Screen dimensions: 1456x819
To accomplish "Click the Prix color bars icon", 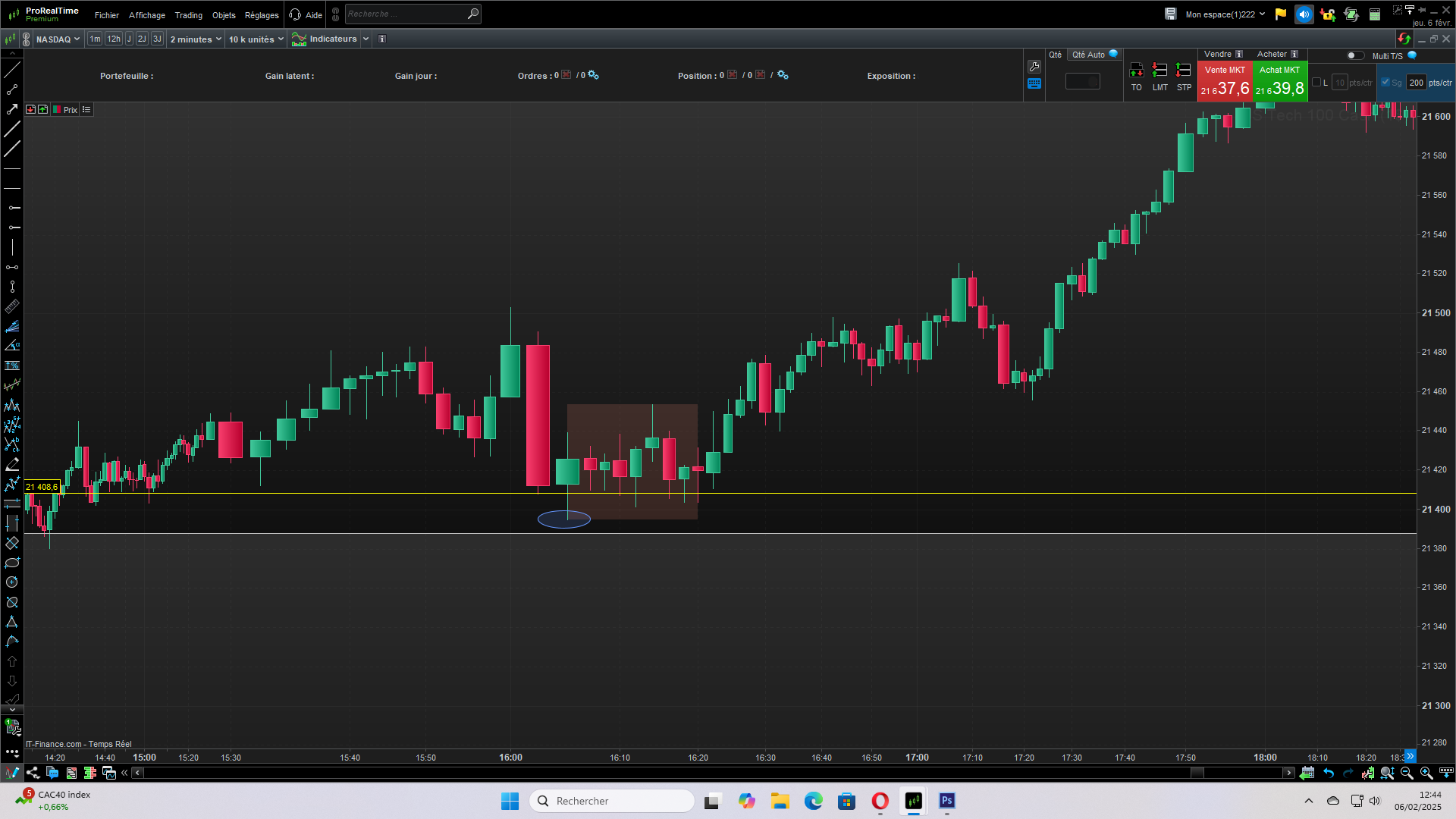I will tap(57, 110).
